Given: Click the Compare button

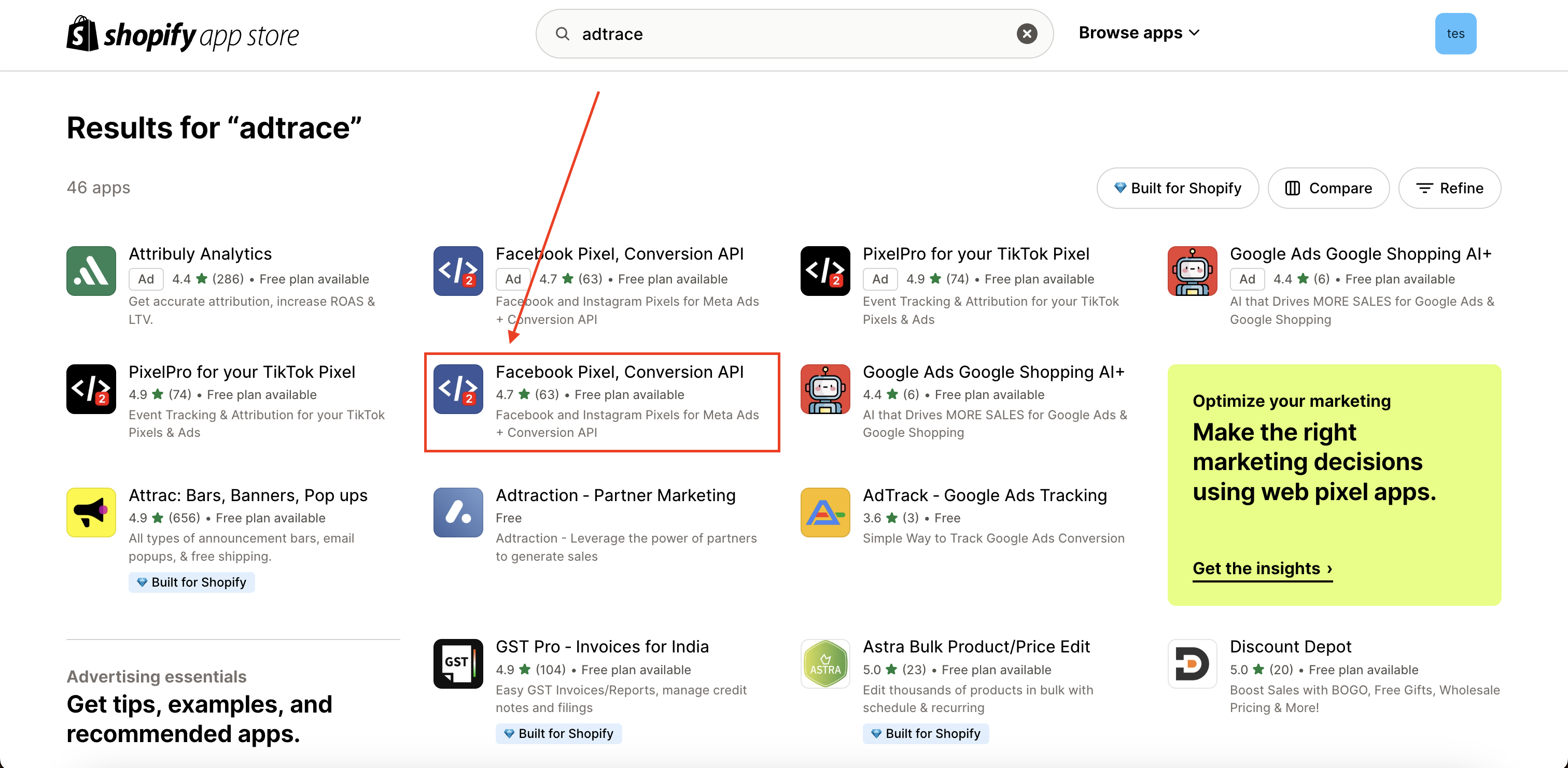Looking at the screenshot, I should point(1328,188).
